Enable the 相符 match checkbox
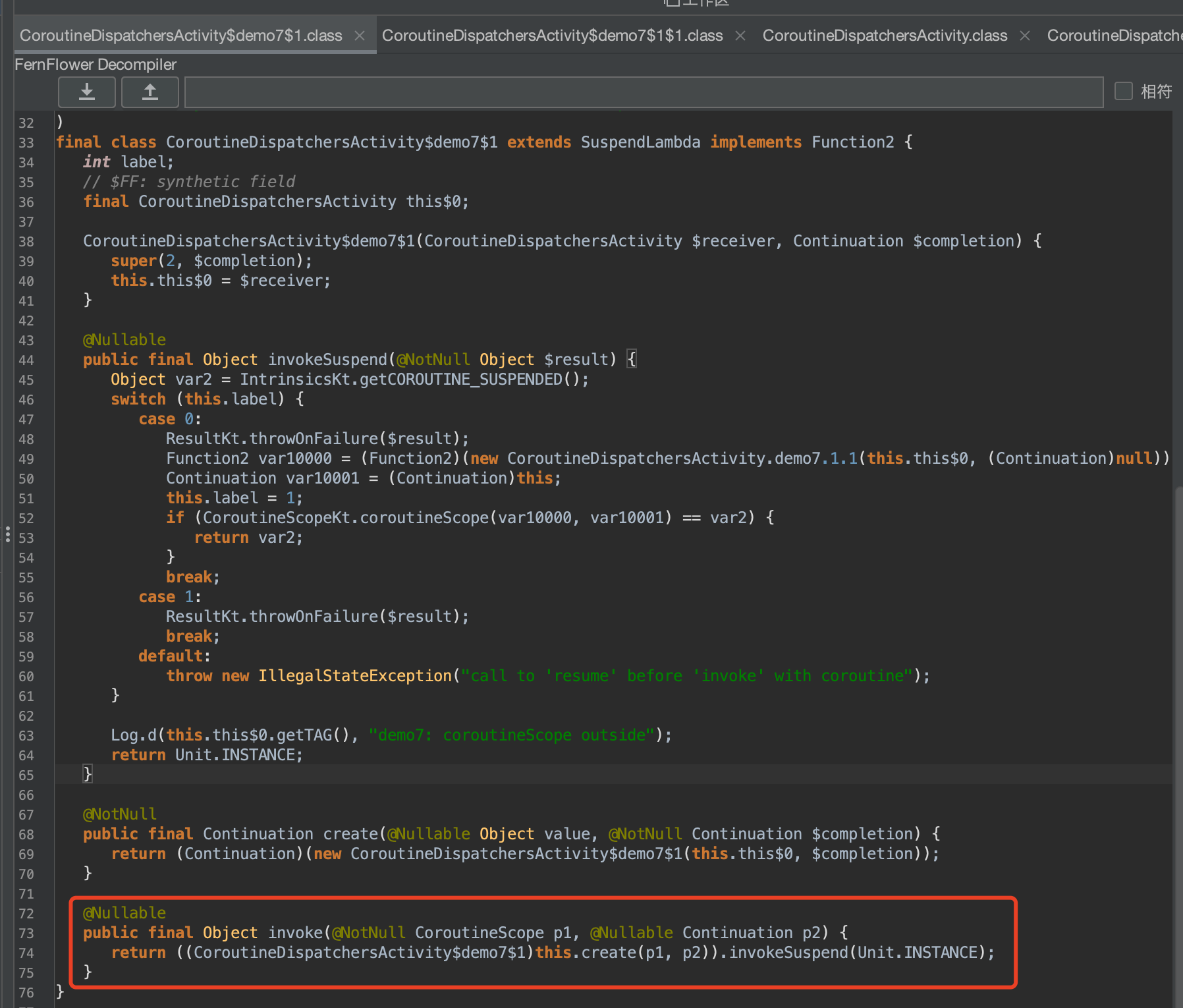1183x1008 pixels. [x=1123, y=91]
